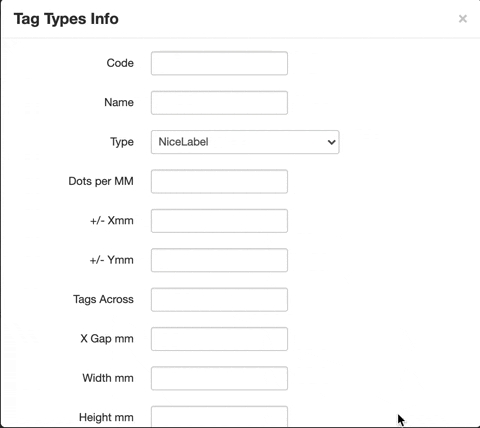Click into the Name text box

(219, 103)
